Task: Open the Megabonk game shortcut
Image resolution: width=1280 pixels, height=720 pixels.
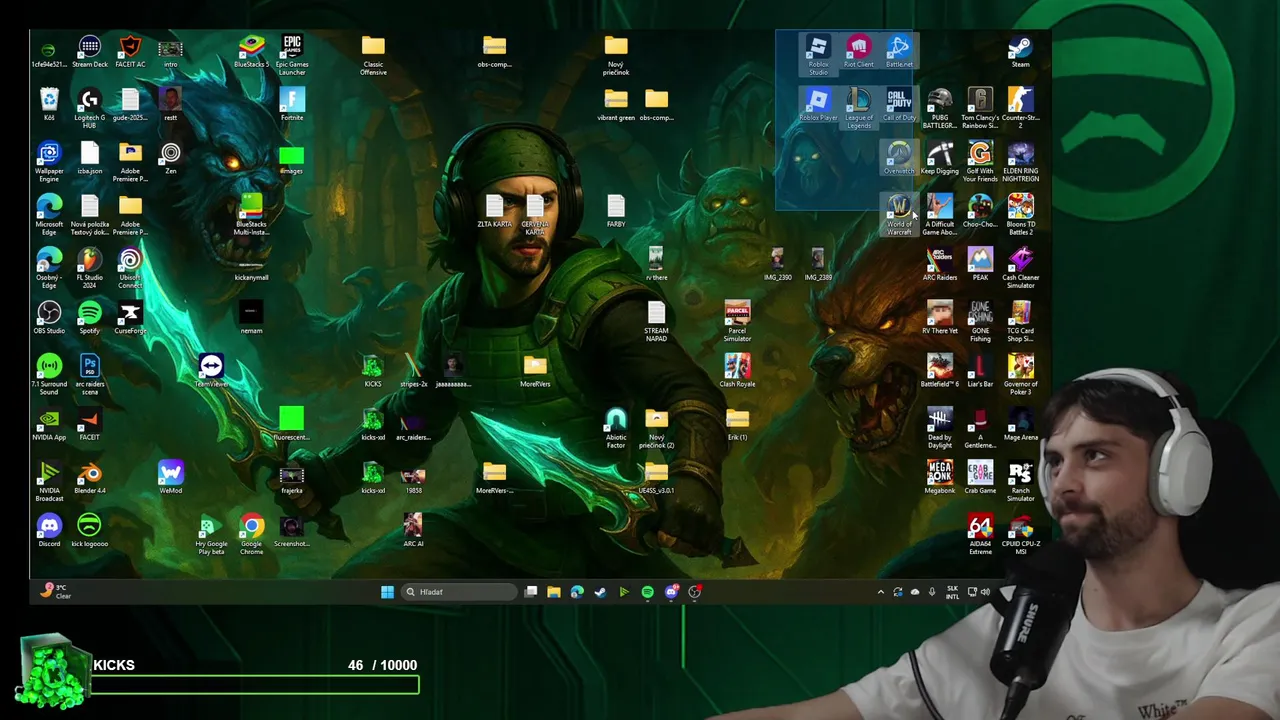Action: pos(939,477)
